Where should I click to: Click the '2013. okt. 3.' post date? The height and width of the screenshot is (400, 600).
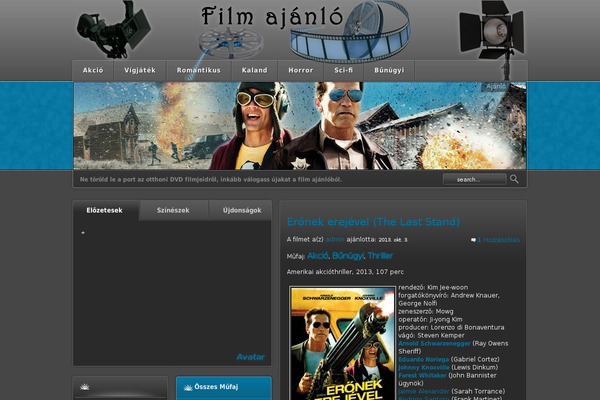(393, 240)
